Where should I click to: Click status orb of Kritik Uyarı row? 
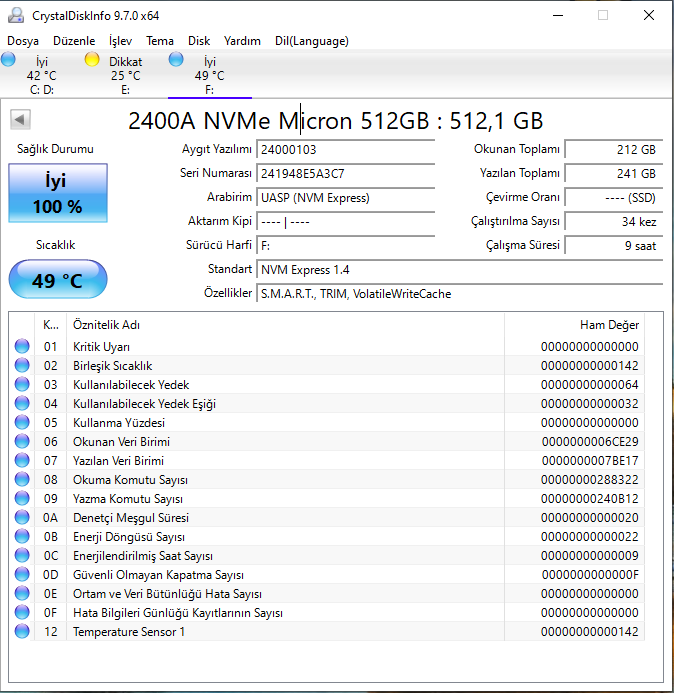22,346
